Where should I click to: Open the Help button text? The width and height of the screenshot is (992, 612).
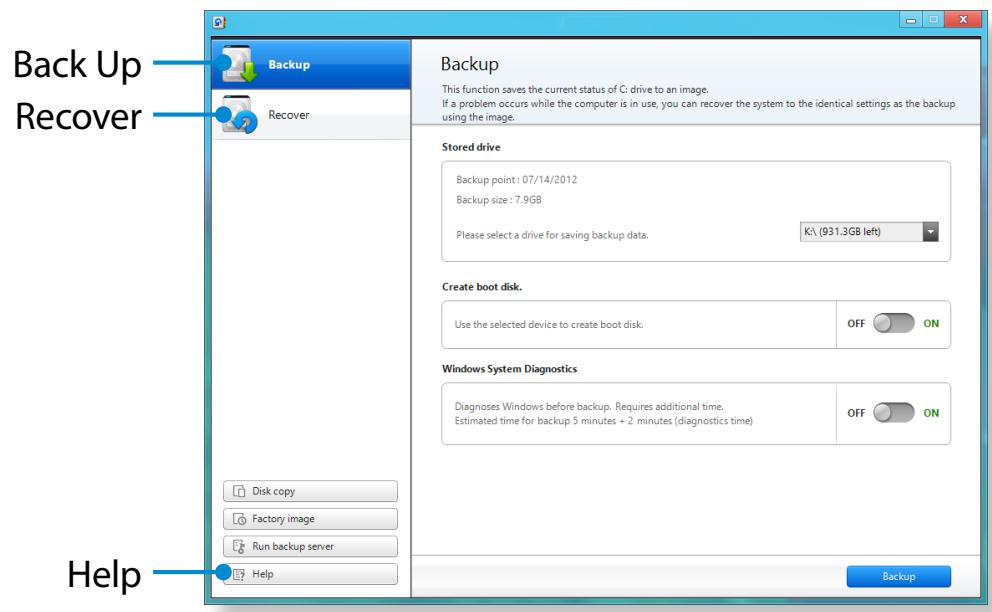pyautogui.click(x=263, y=574)
